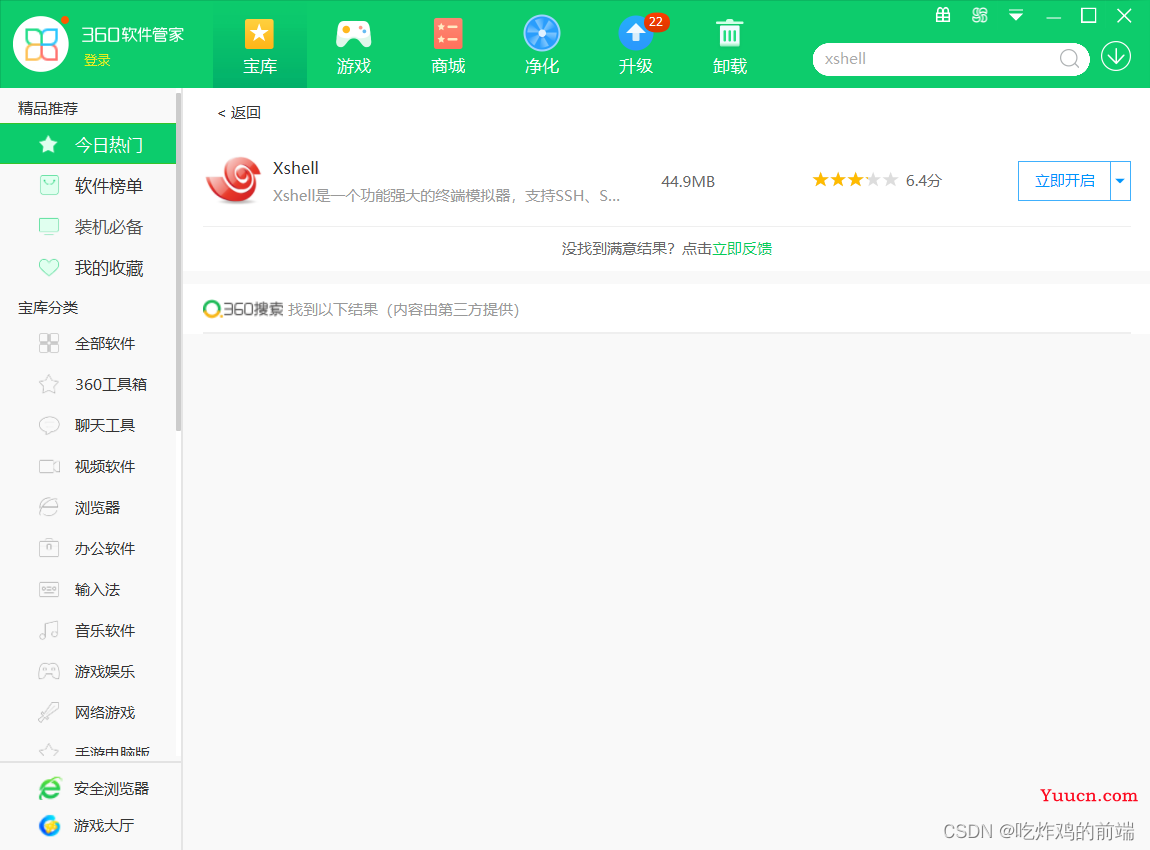Click the upgrade badge showing 22
Image resolution: width=1150 pixels, height=850 pixels.
(656, 22)
